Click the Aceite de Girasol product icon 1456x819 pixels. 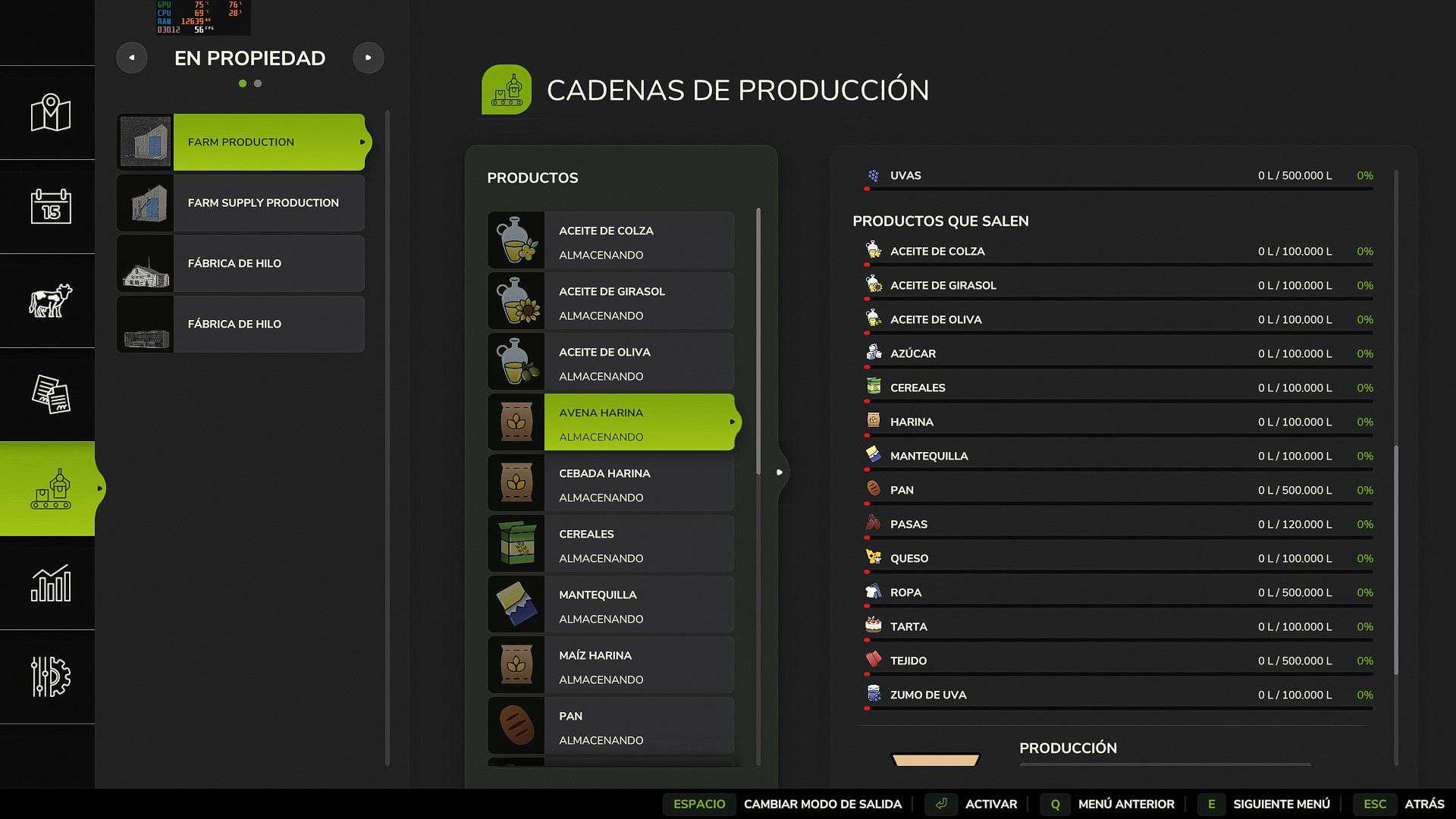point(516,301)
